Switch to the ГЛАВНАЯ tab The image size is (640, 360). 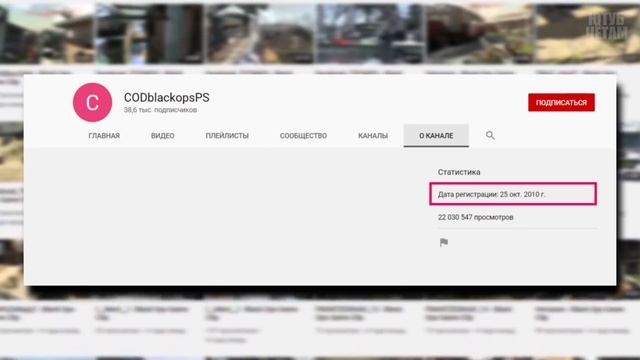pos(104,136)
